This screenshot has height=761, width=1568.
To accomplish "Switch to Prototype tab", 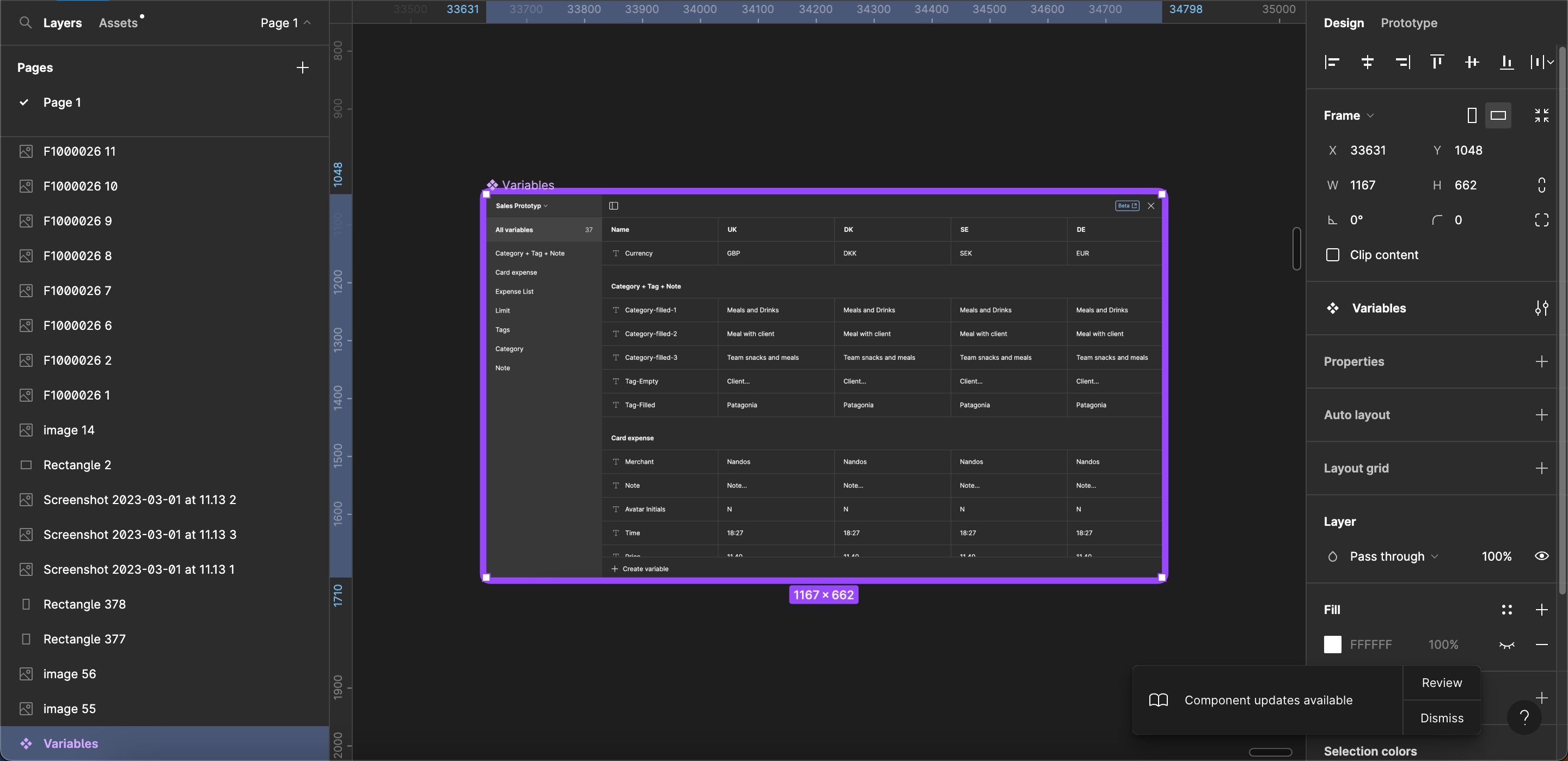I will tap(1408, 22).
